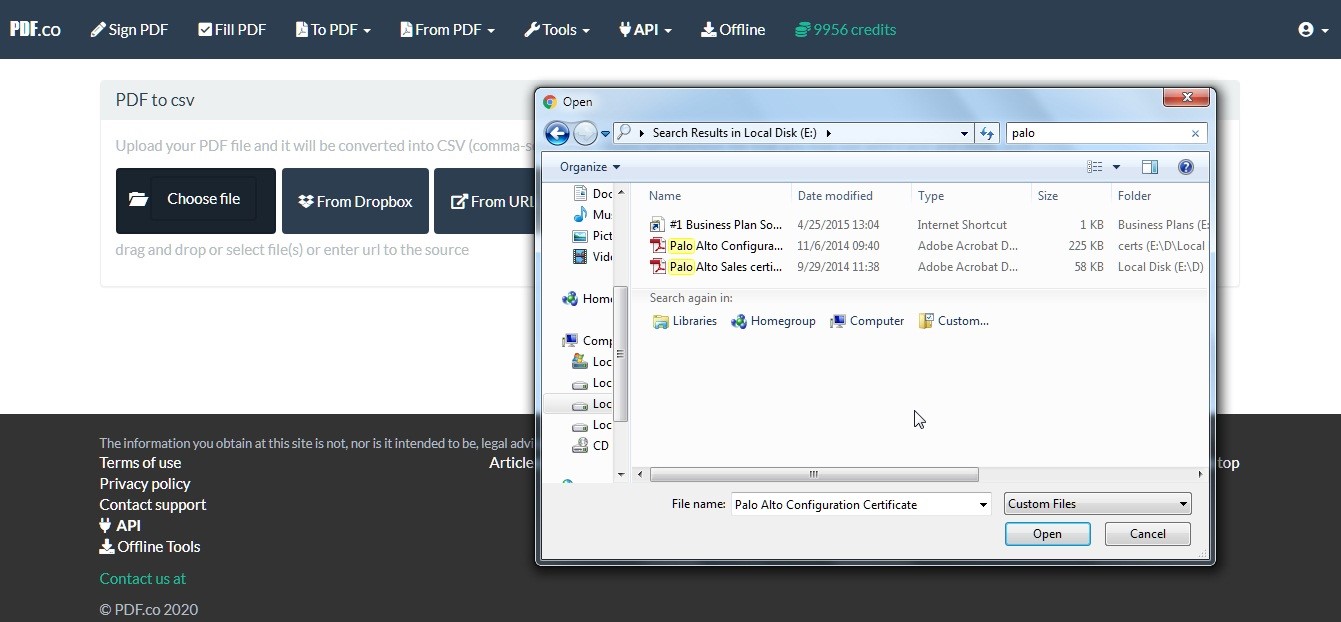Open the Contact support link
This screenshot has height=622, width=1341.
pyautogui.click(x=153, y=504)
